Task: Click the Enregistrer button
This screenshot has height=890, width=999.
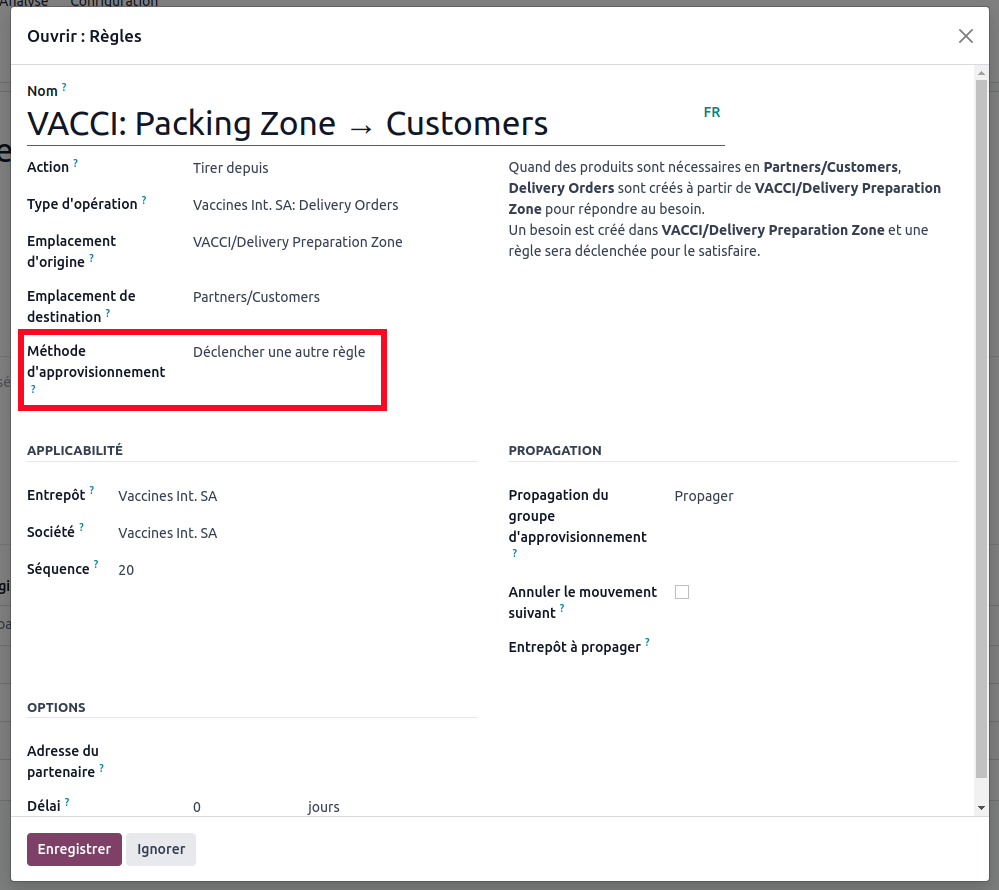Action: 74,849
